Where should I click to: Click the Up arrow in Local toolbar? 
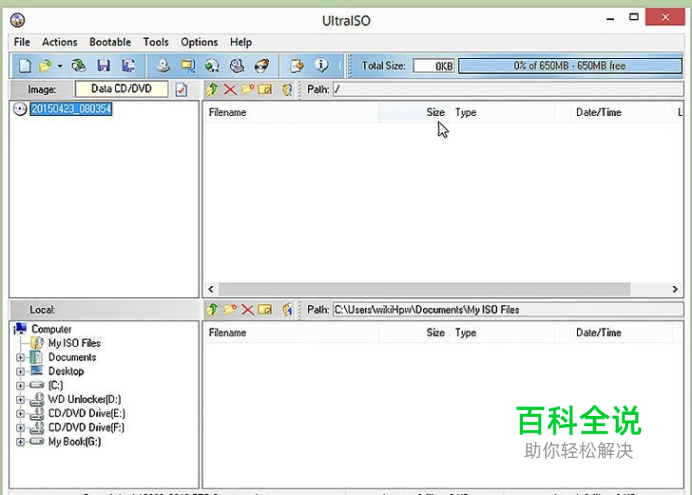pyautogui.click(x=212, y=309)
